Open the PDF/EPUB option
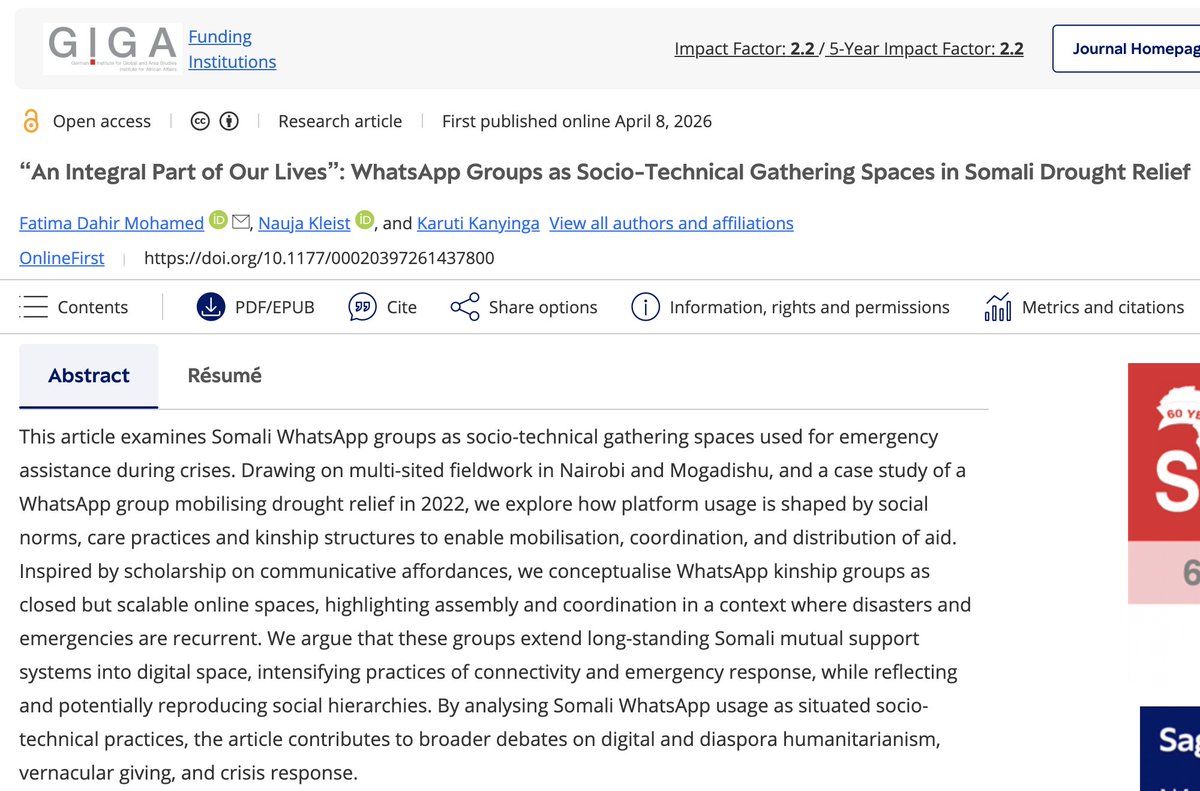 [x=274, y=307]
